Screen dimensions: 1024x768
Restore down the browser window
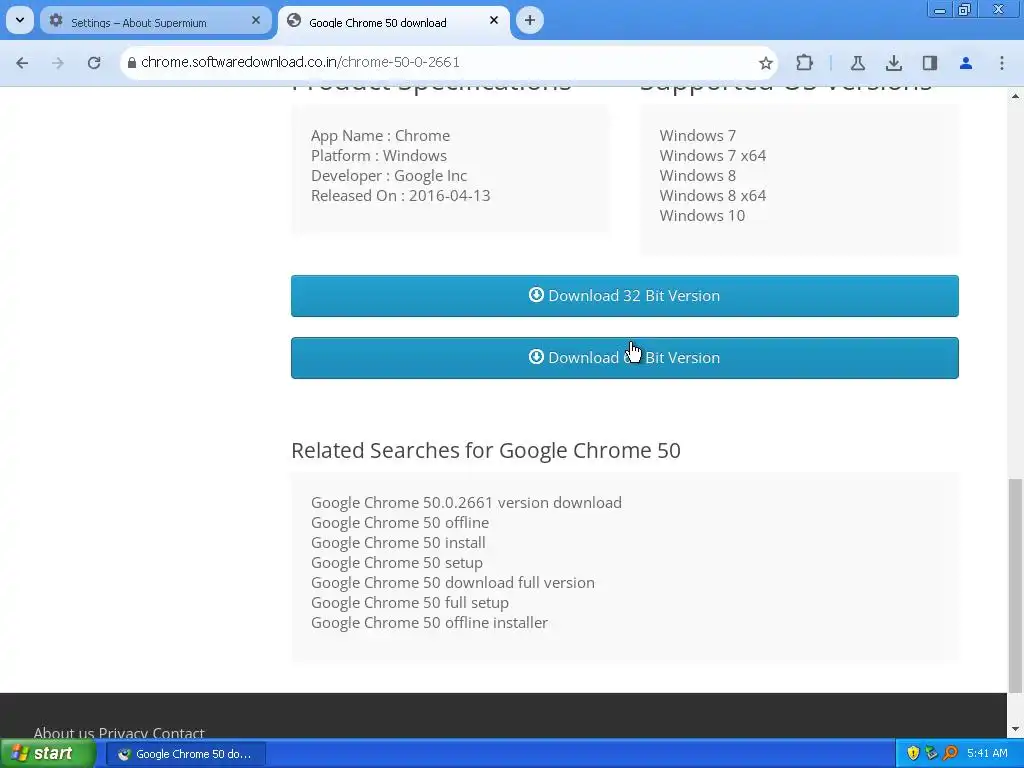965,9
